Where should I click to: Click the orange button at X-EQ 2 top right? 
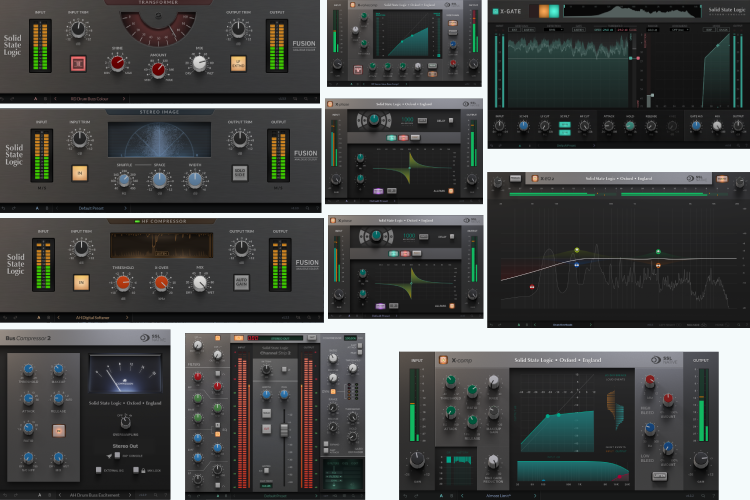(x=722, y=179)
